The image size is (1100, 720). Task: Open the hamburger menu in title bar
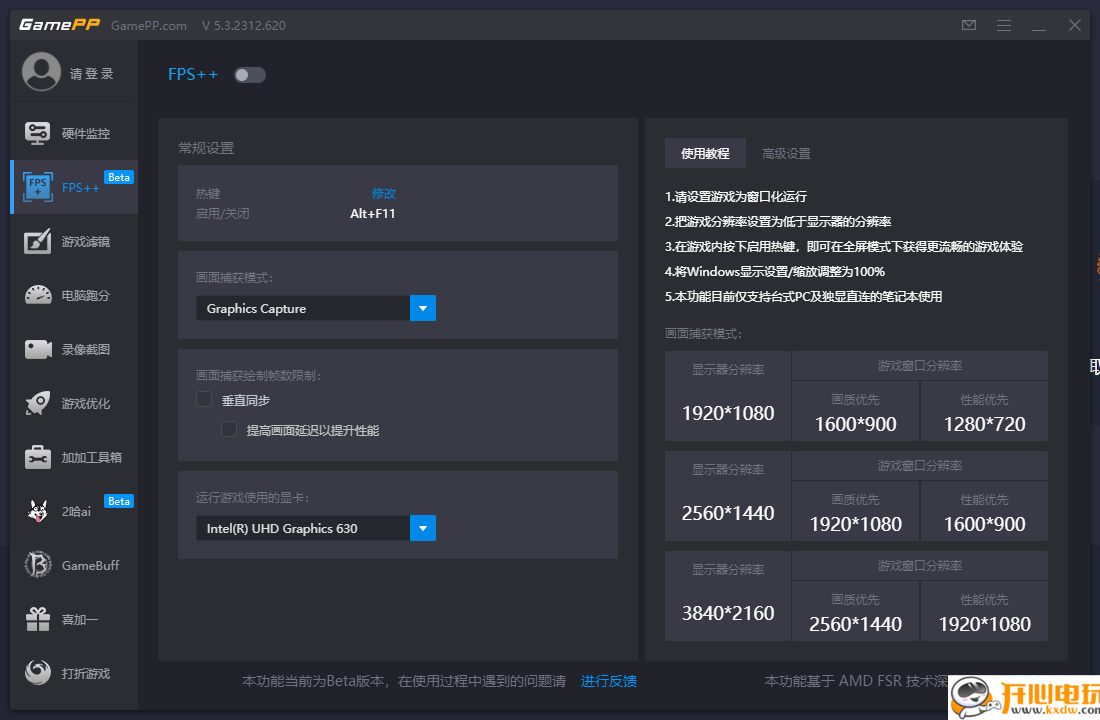click(x=1004, y=25)
